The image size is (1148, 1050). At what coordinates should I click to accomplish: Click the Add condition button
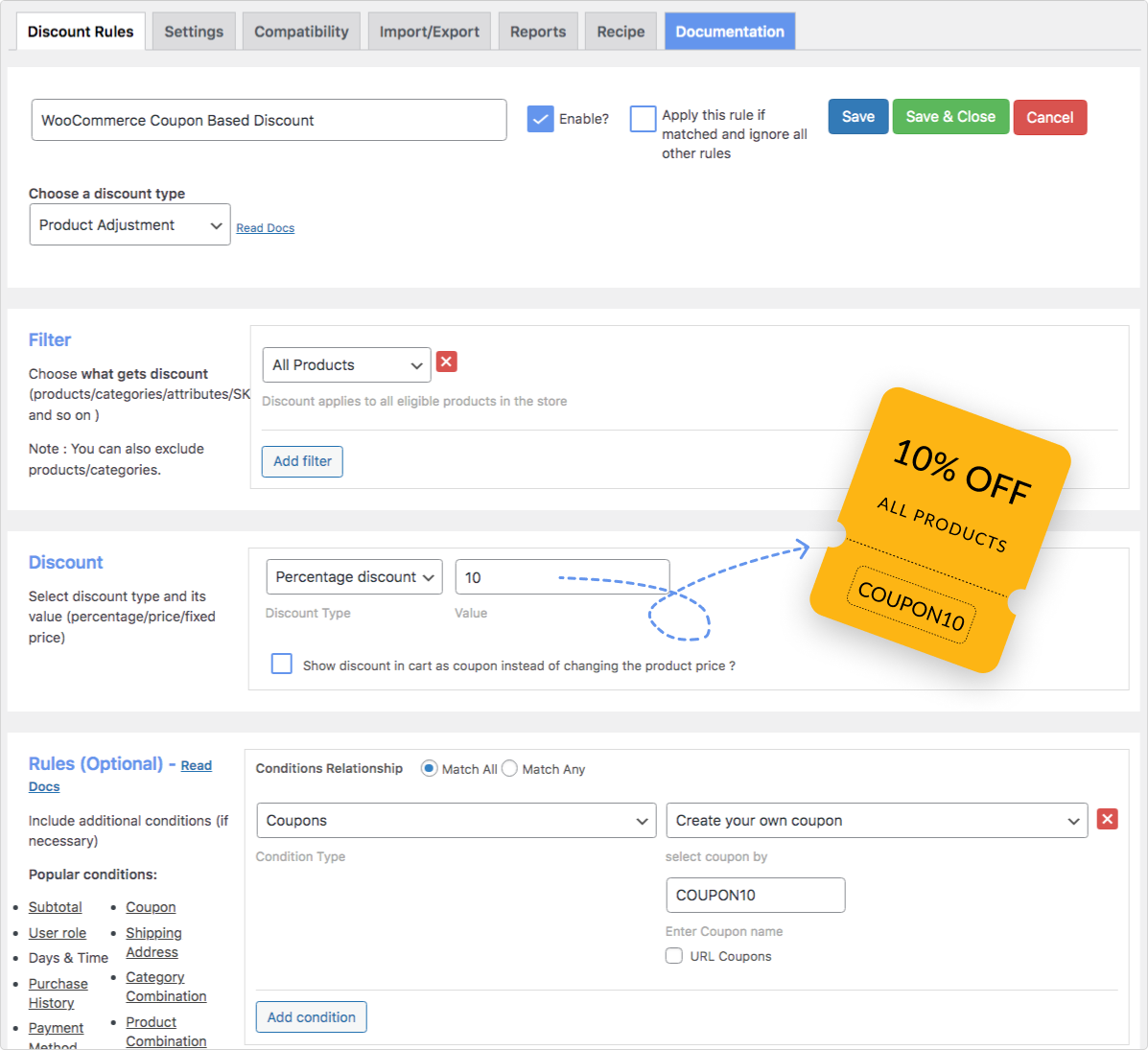point(311,1017)
